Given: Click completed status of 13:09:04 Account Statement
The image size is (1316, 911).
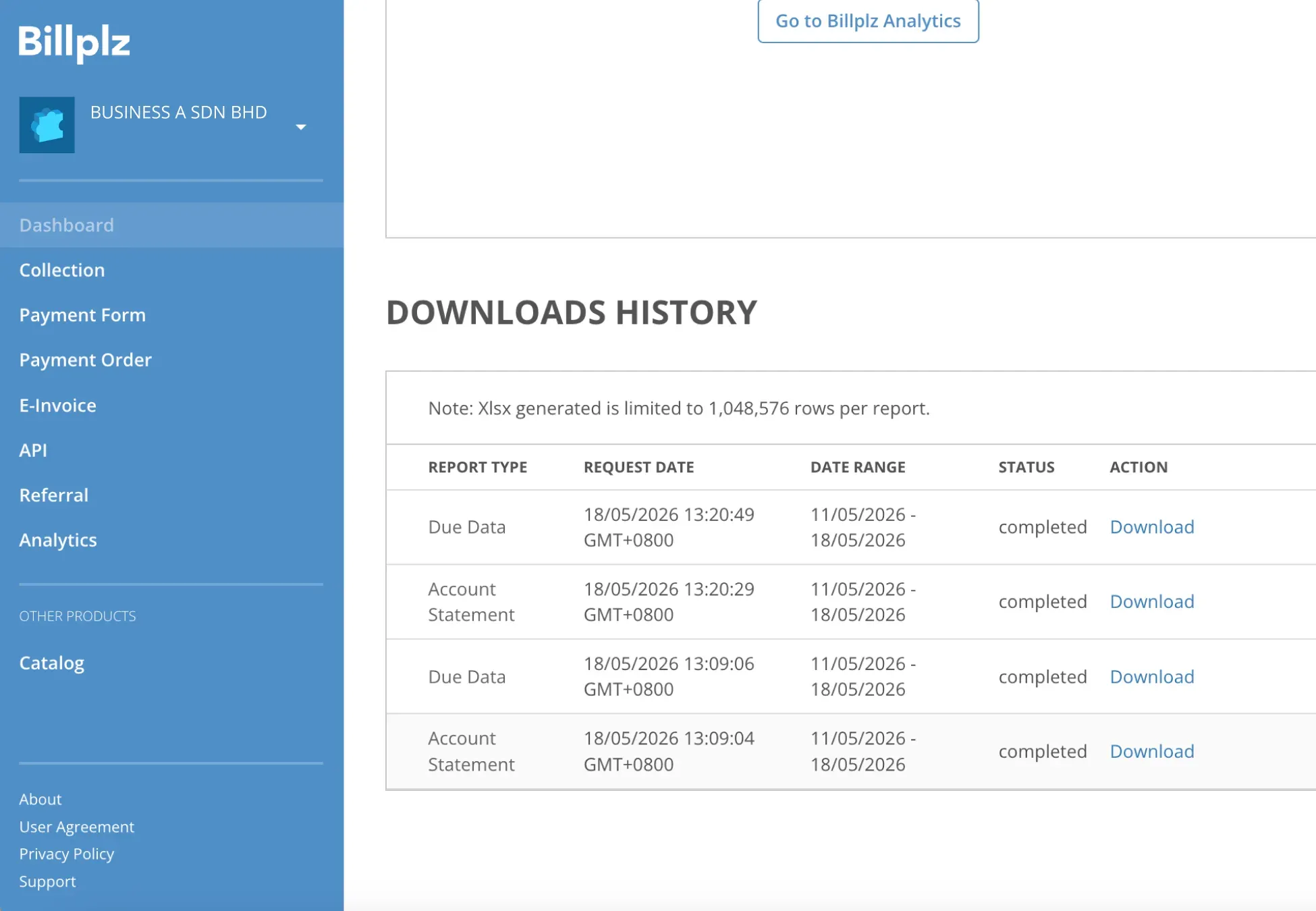Looking at the screenshot, I should [x=1043, y=751].
